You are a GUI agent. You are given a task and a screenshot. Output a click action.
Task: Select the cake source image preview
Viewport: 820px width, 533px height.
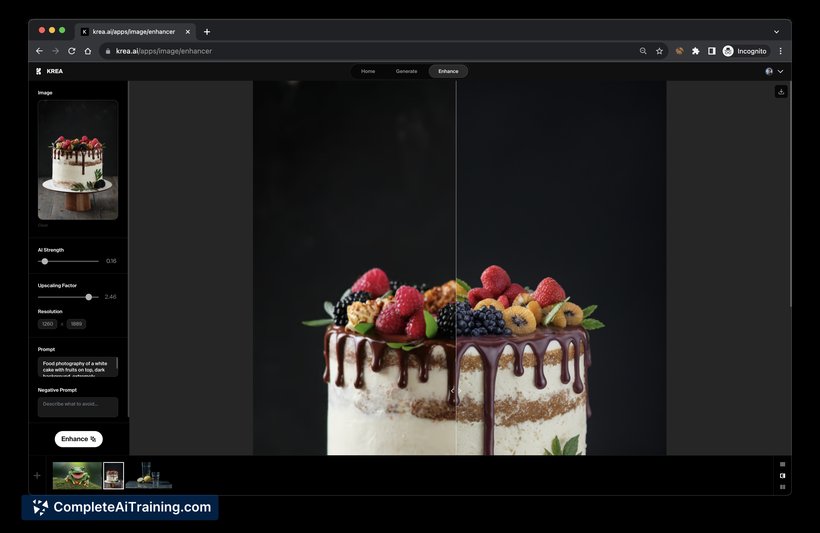pos(78,160)
